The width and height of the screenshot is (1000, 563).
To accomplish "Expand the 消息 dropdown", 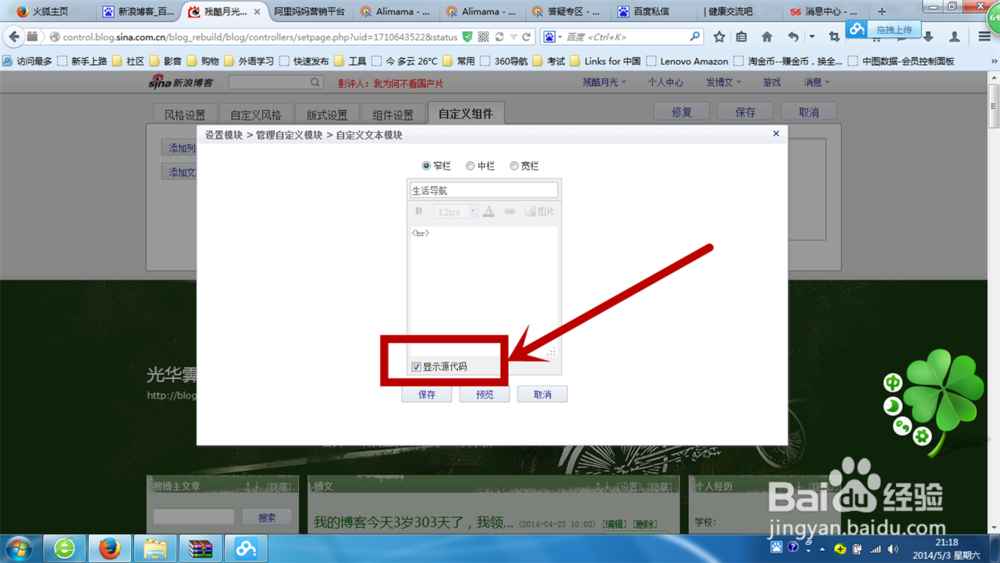I will click(816, 82).
